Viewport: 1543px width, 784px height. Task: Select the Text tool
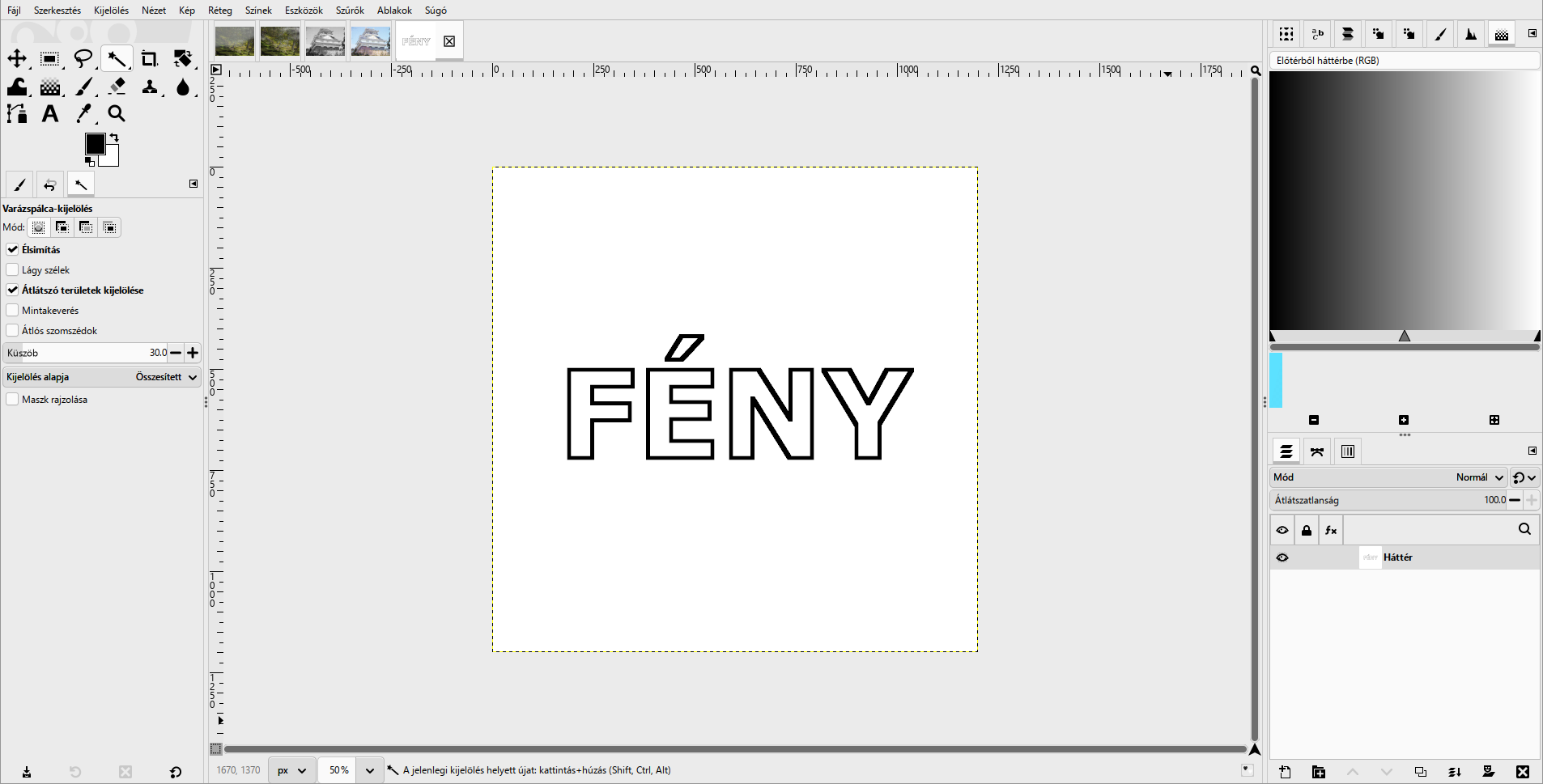(x=50, y=114)
